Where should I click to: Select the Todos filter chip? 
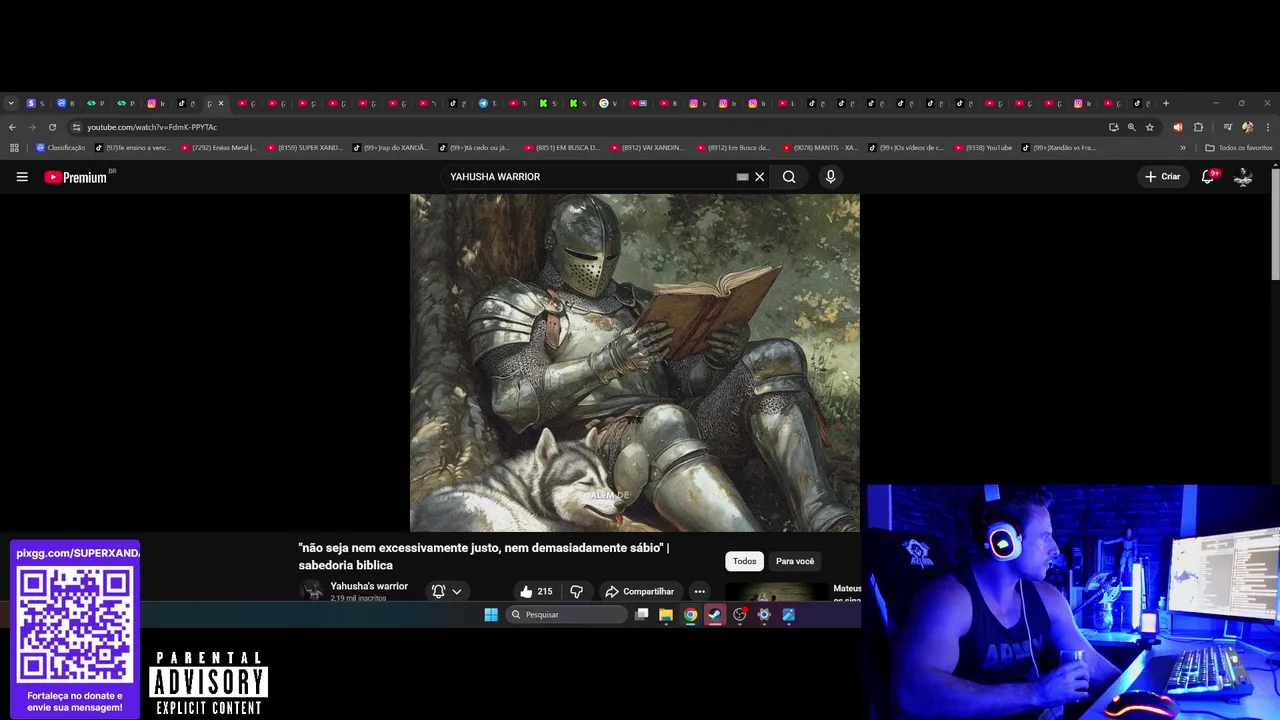coord(744,561)
